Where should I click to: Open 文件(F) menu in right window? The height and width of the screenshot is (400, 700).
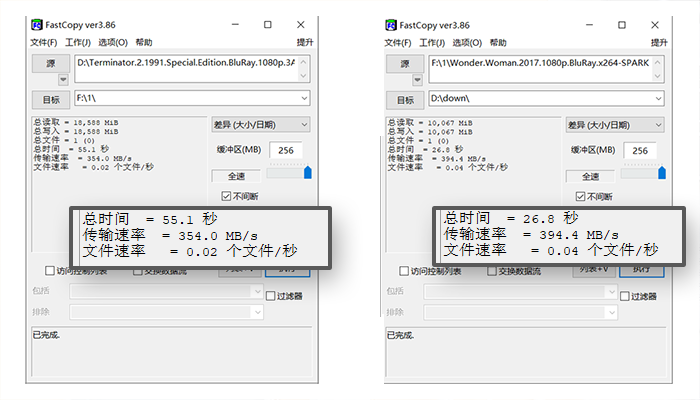coord(398,43)
